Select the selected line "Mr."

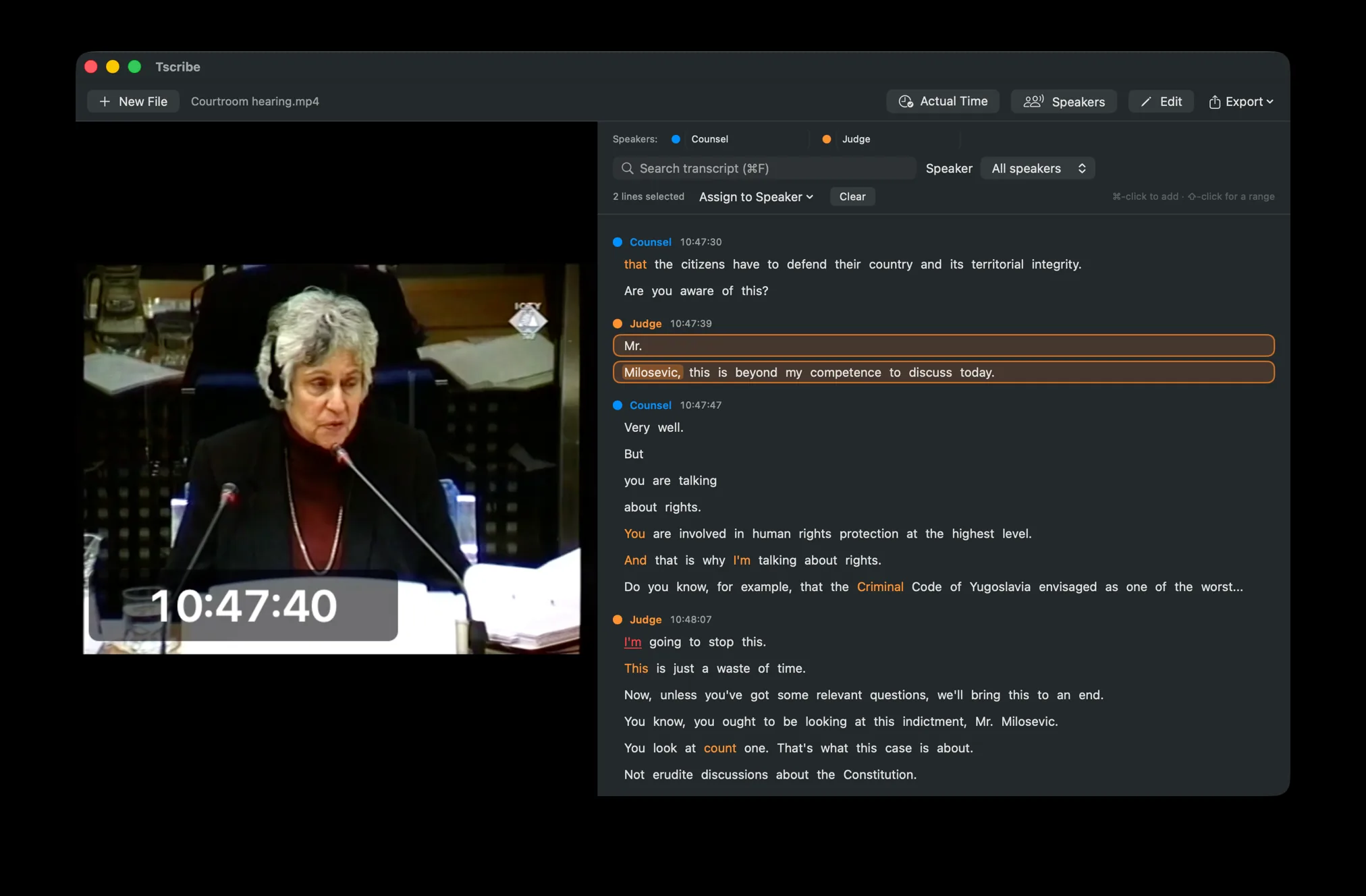pos(944,345)
